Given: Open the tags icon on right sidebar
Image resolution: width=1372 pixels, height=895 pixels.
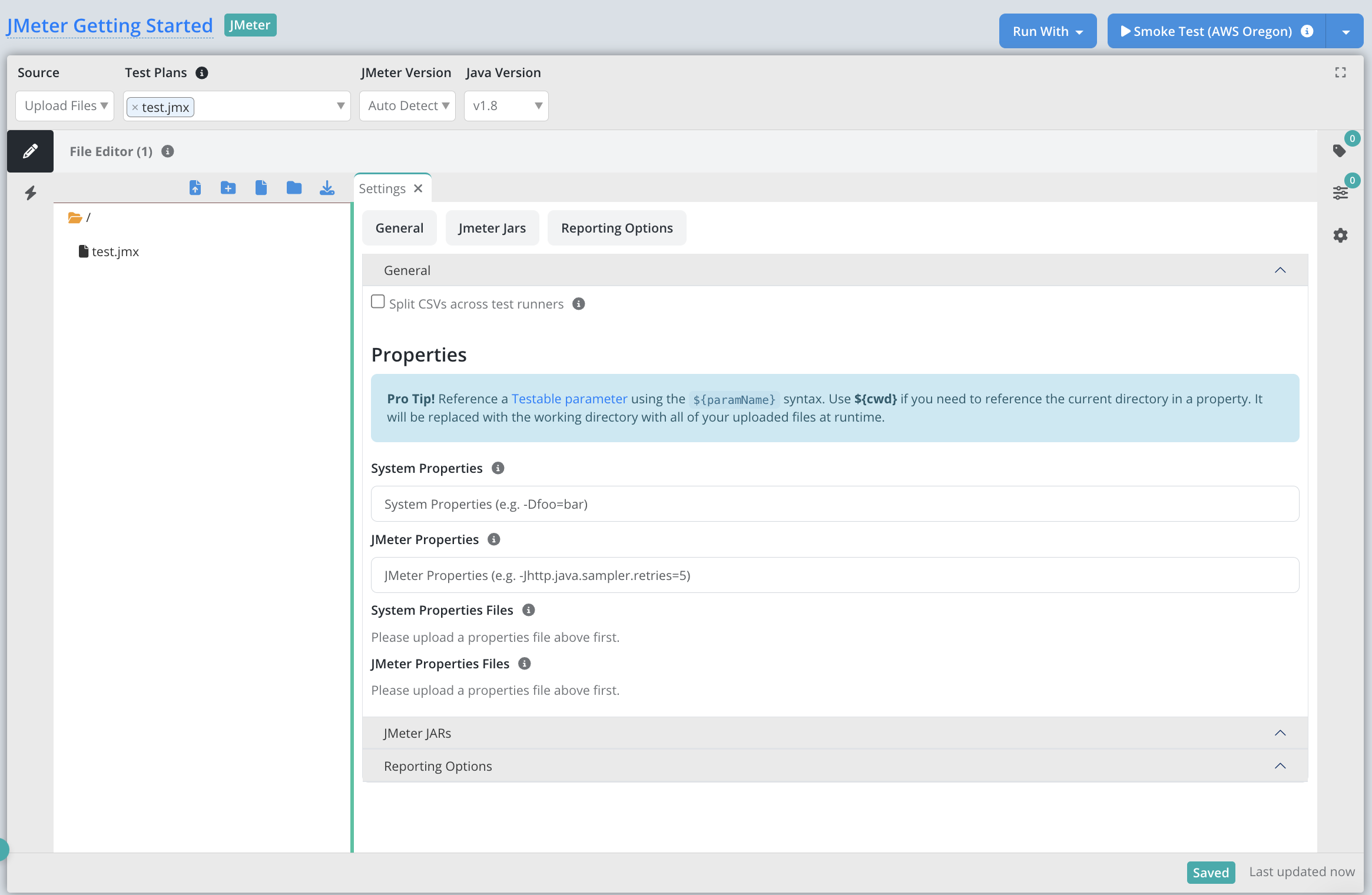Looking at the screenshot, I should 1340,151.
